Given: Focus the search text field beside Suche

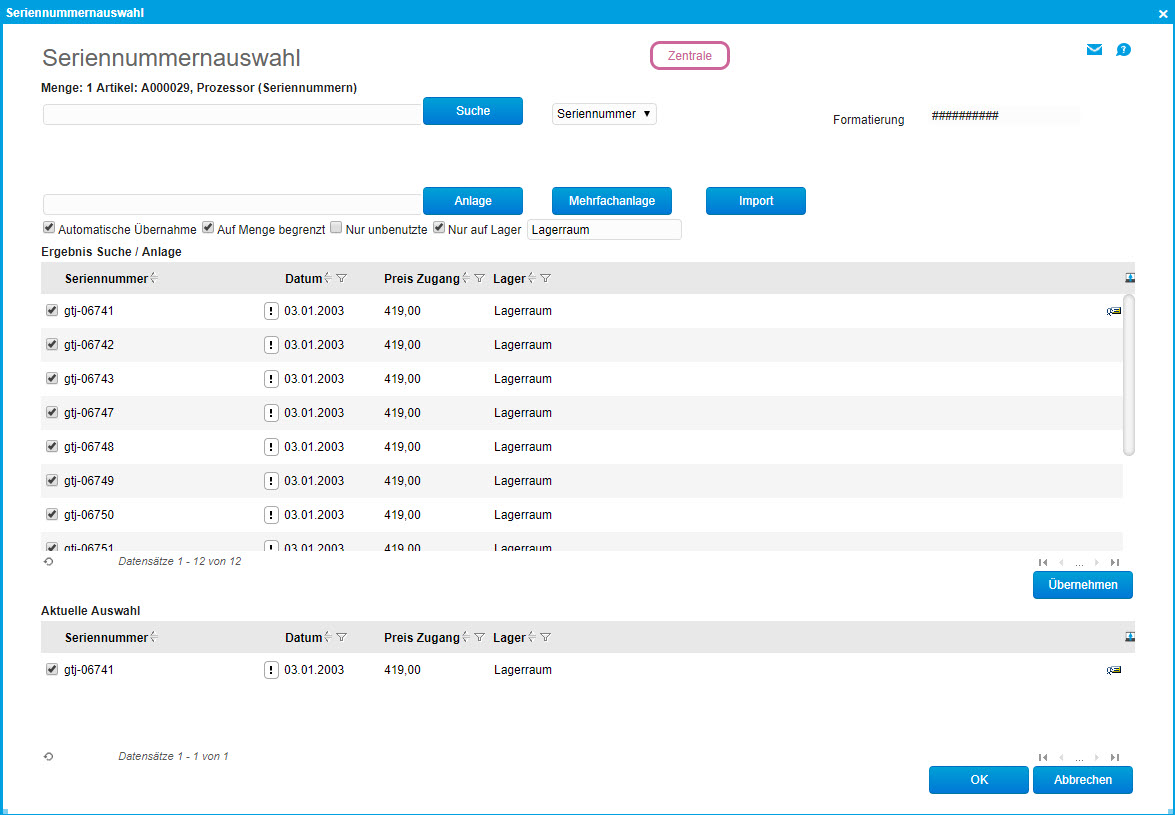Looking at the screenshot, I should [x=233, y=115].
